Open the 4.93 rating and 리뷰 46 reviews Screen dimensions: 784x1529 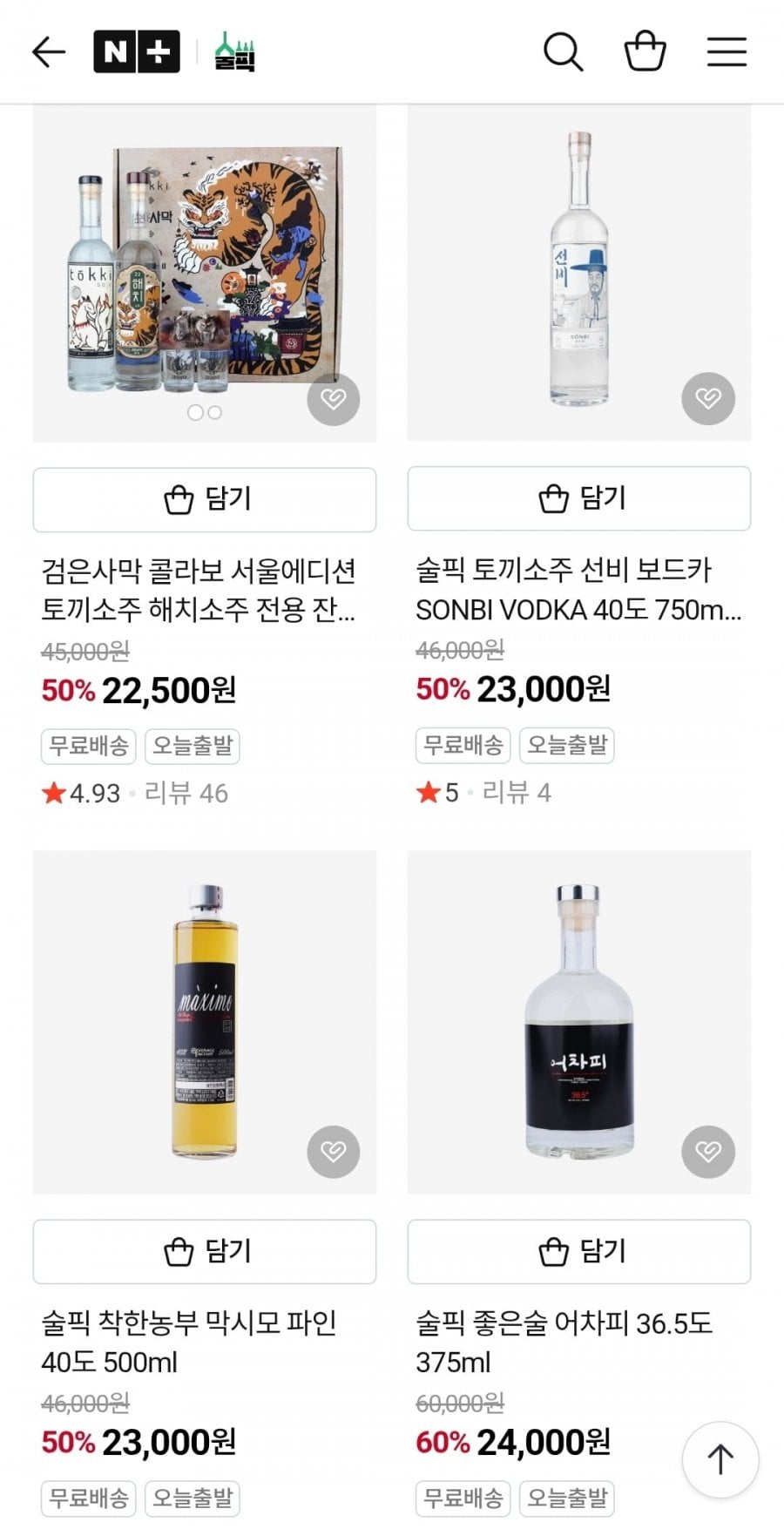pyautogui.click(x=135, y=793)
